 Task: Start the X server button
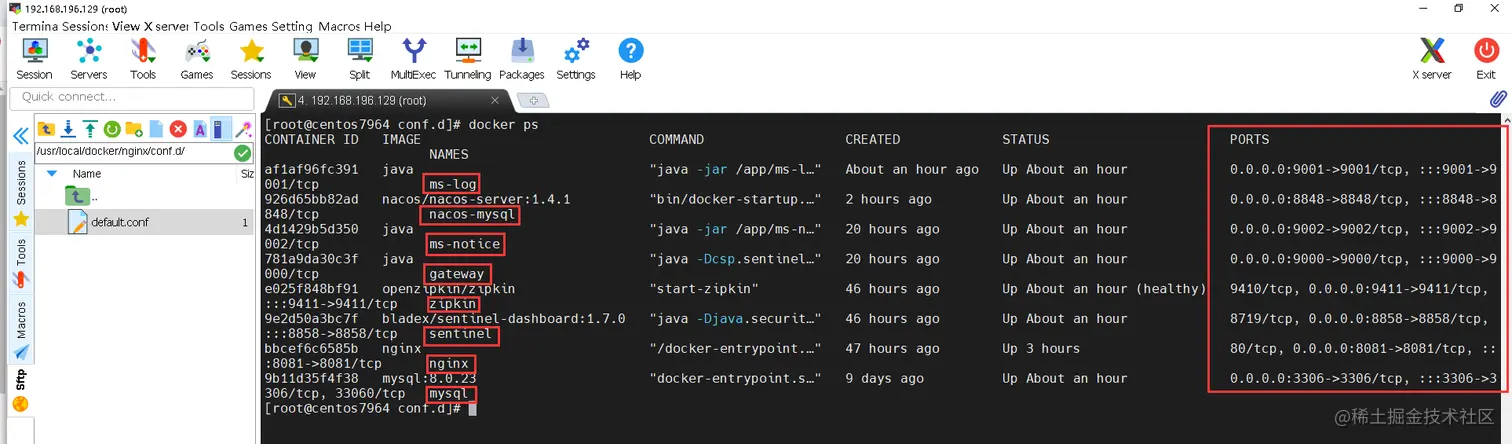(1432, 59)
